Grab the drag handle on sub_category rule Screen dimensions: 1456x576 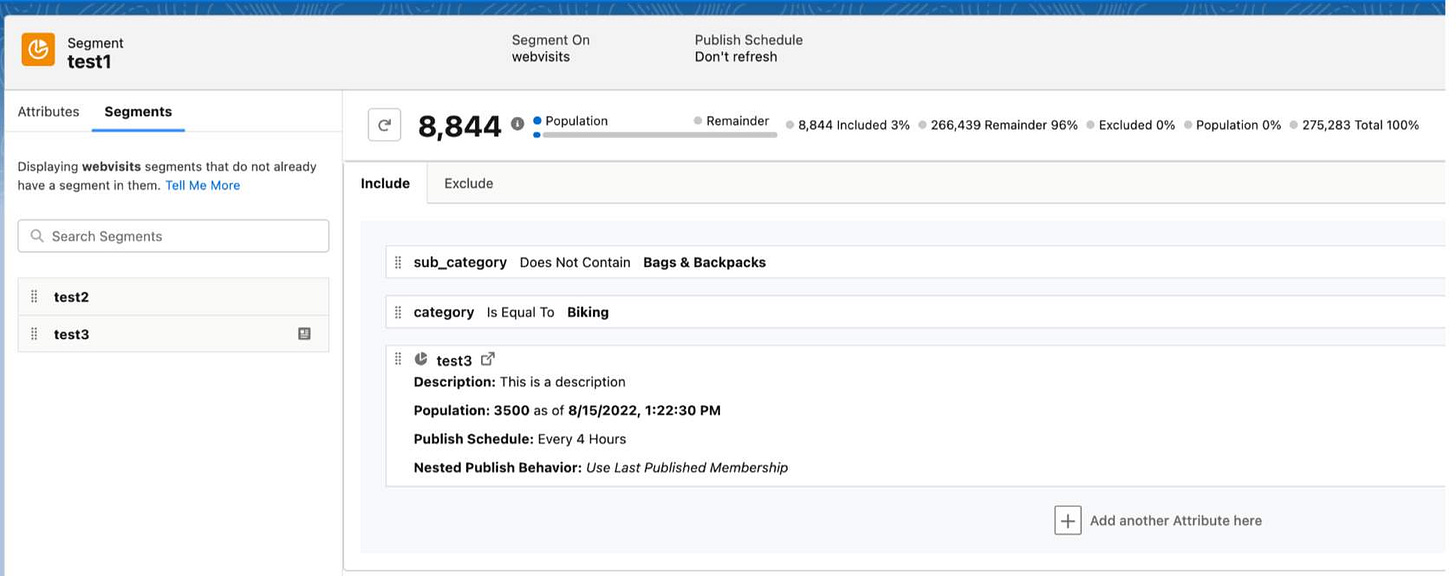point(398,261)
